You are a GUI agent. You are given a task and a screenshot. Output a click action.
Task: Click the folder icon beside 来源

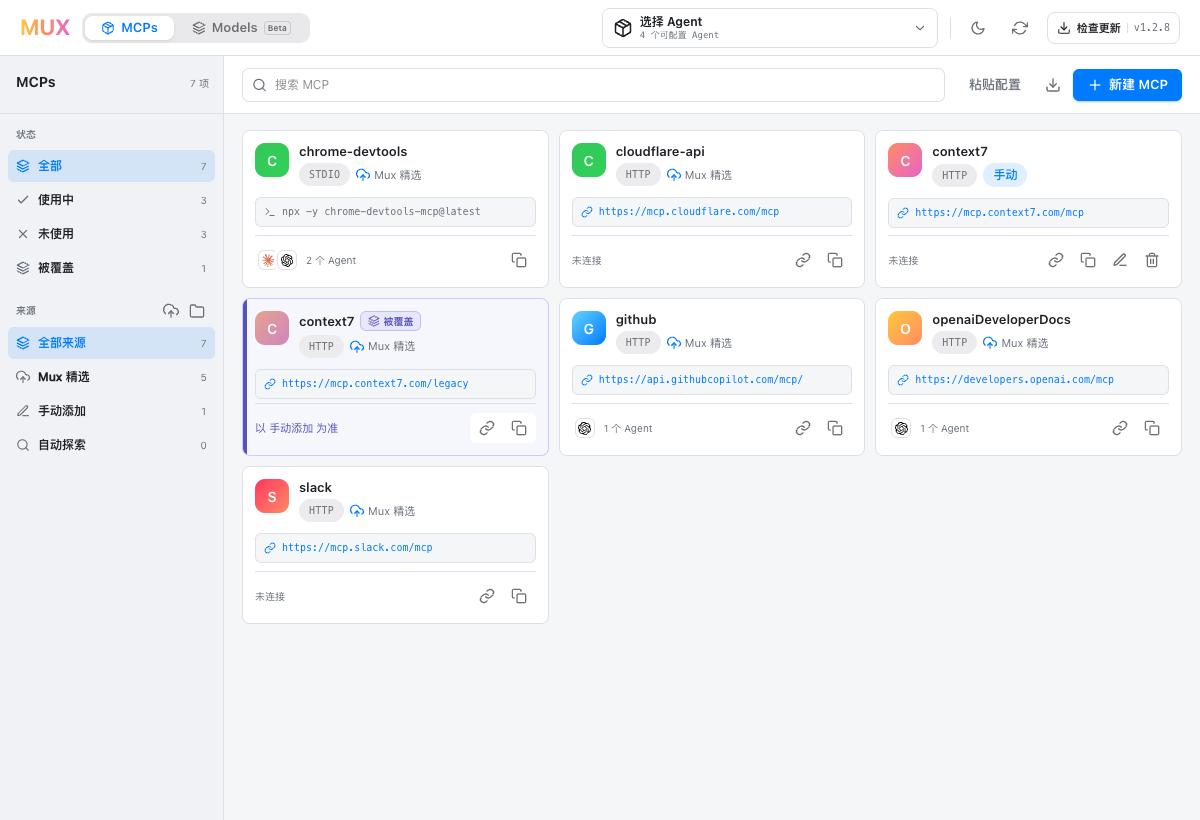pyautogui.click(x=197, y=311)
